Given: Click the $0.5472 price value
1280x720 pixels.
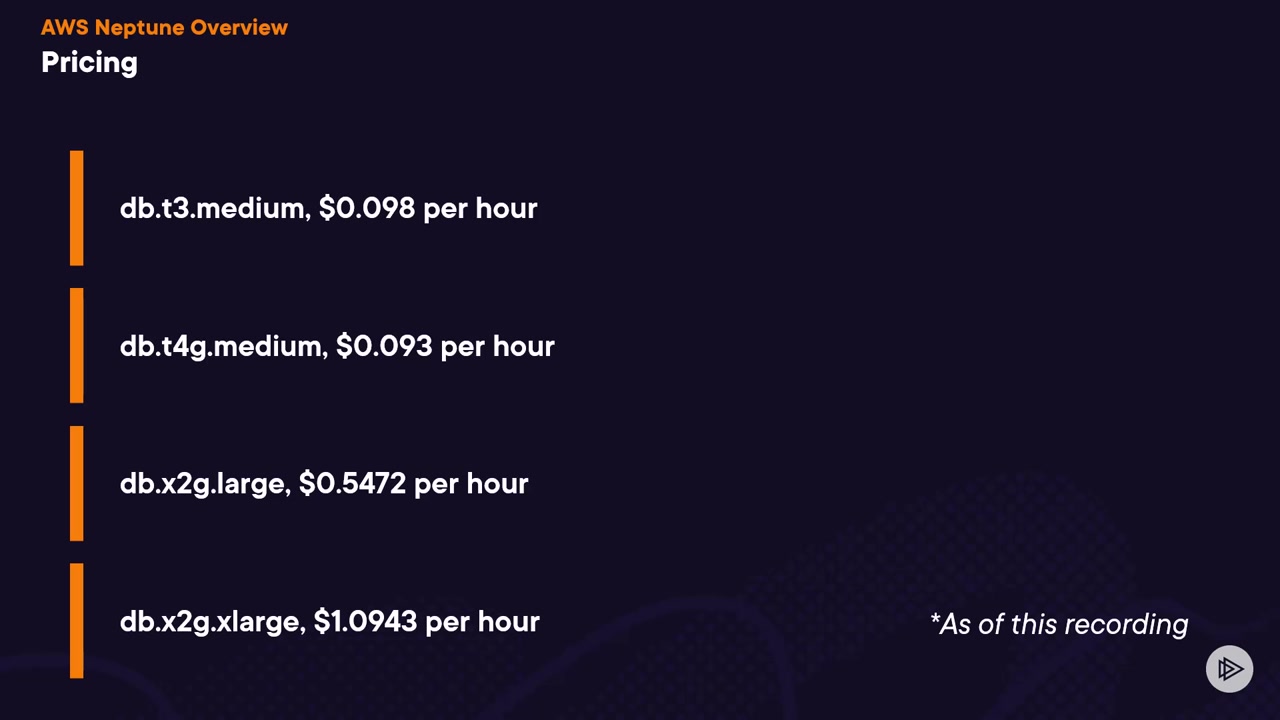Looking at the screenshot, I should click(x=352, y=484).
